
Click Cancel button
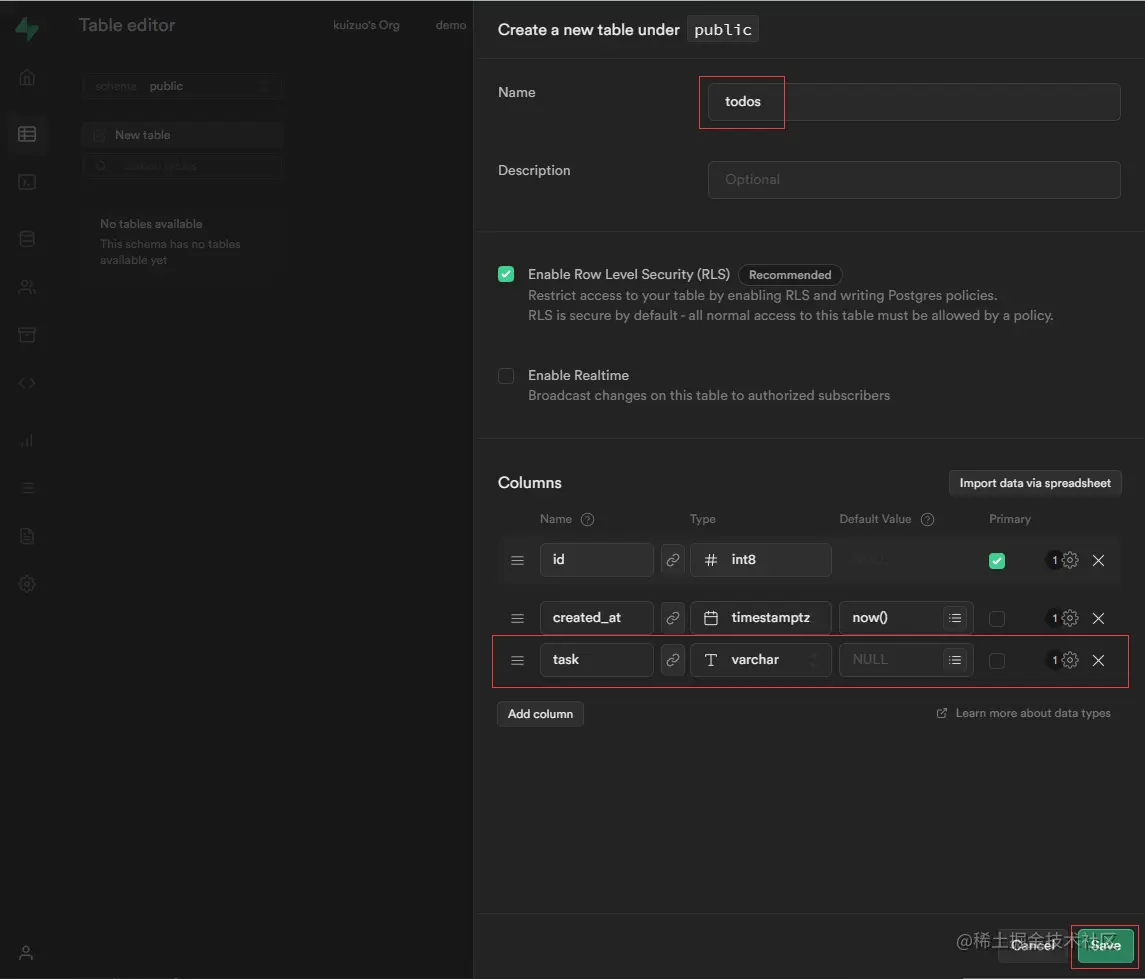1033,945
